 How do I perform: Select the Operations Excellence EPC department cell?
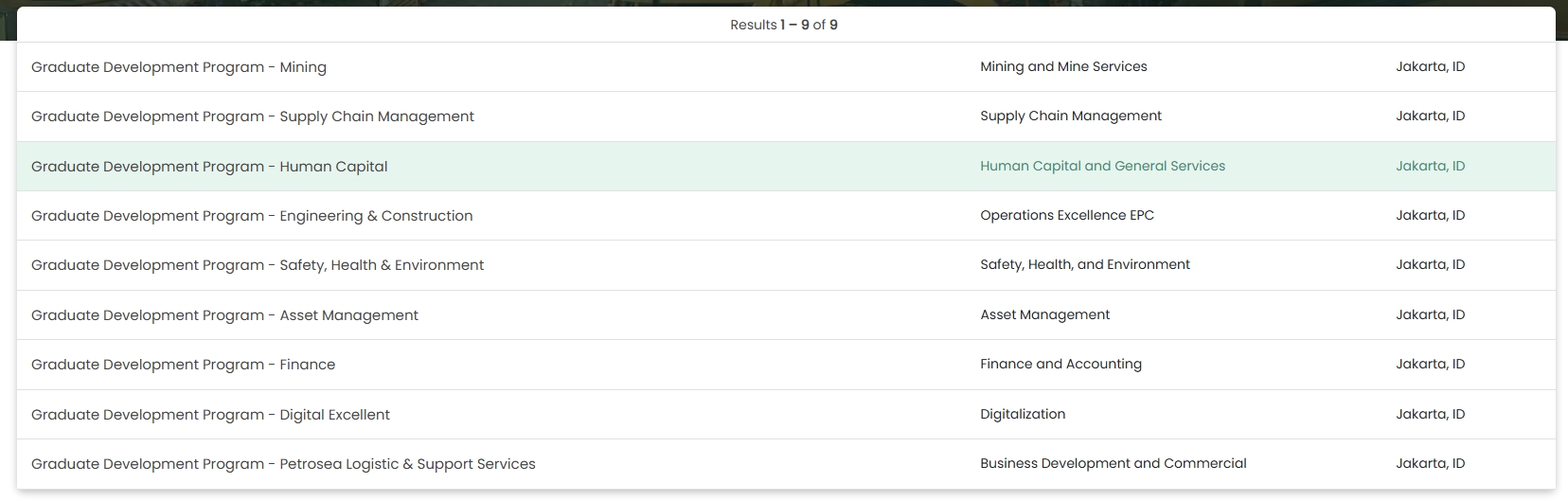coord(1067,215)
